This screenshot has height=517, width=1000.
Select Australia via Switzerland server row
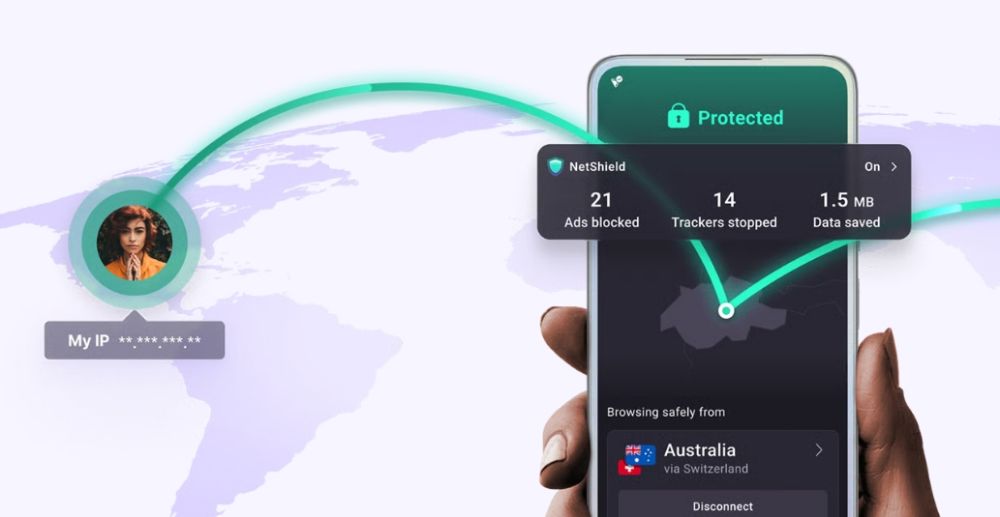coord(723,459)
